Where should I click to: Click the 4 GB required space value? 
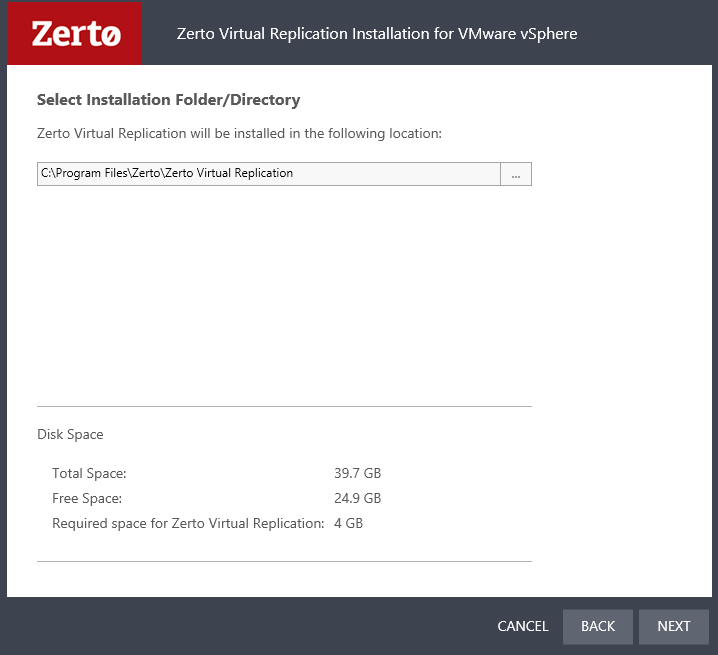tap(348, 523)
